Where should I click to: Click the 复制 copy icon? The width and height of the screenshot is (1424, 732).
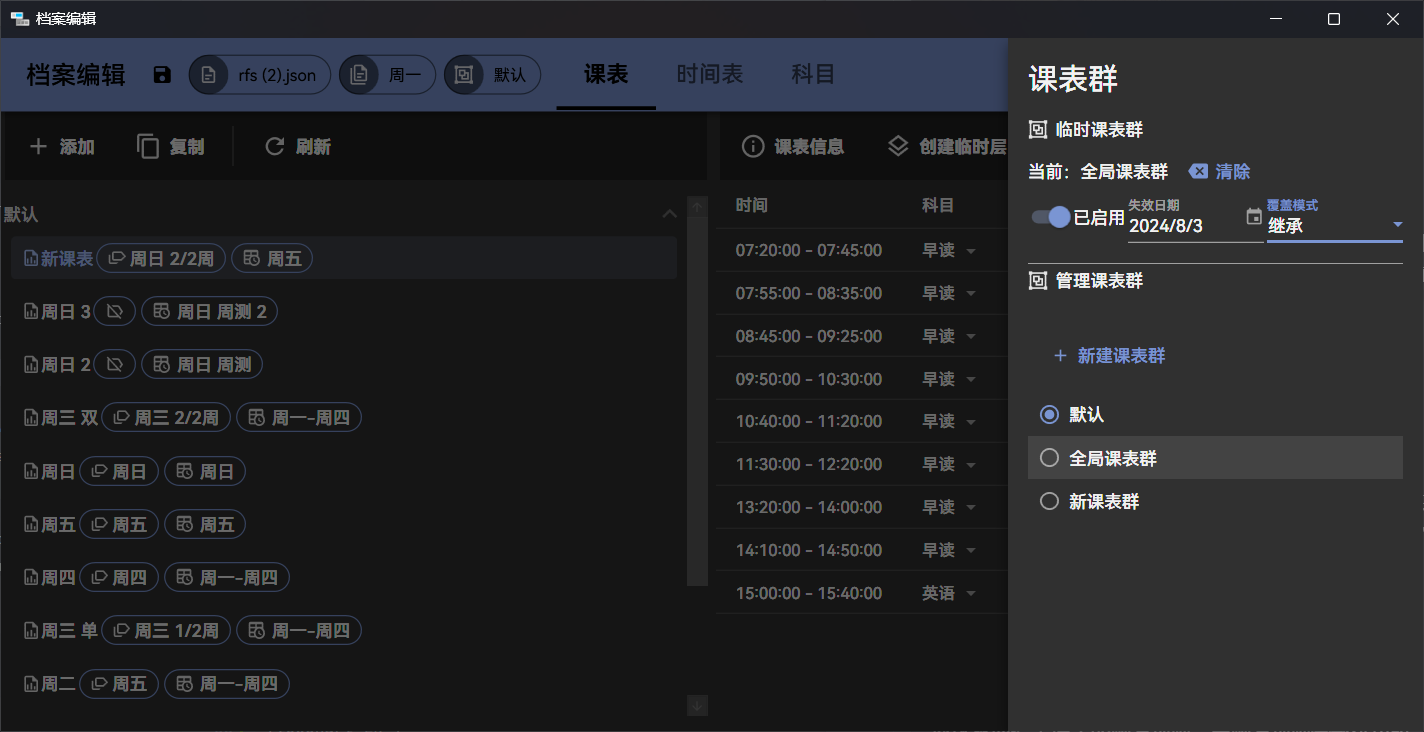148,147
